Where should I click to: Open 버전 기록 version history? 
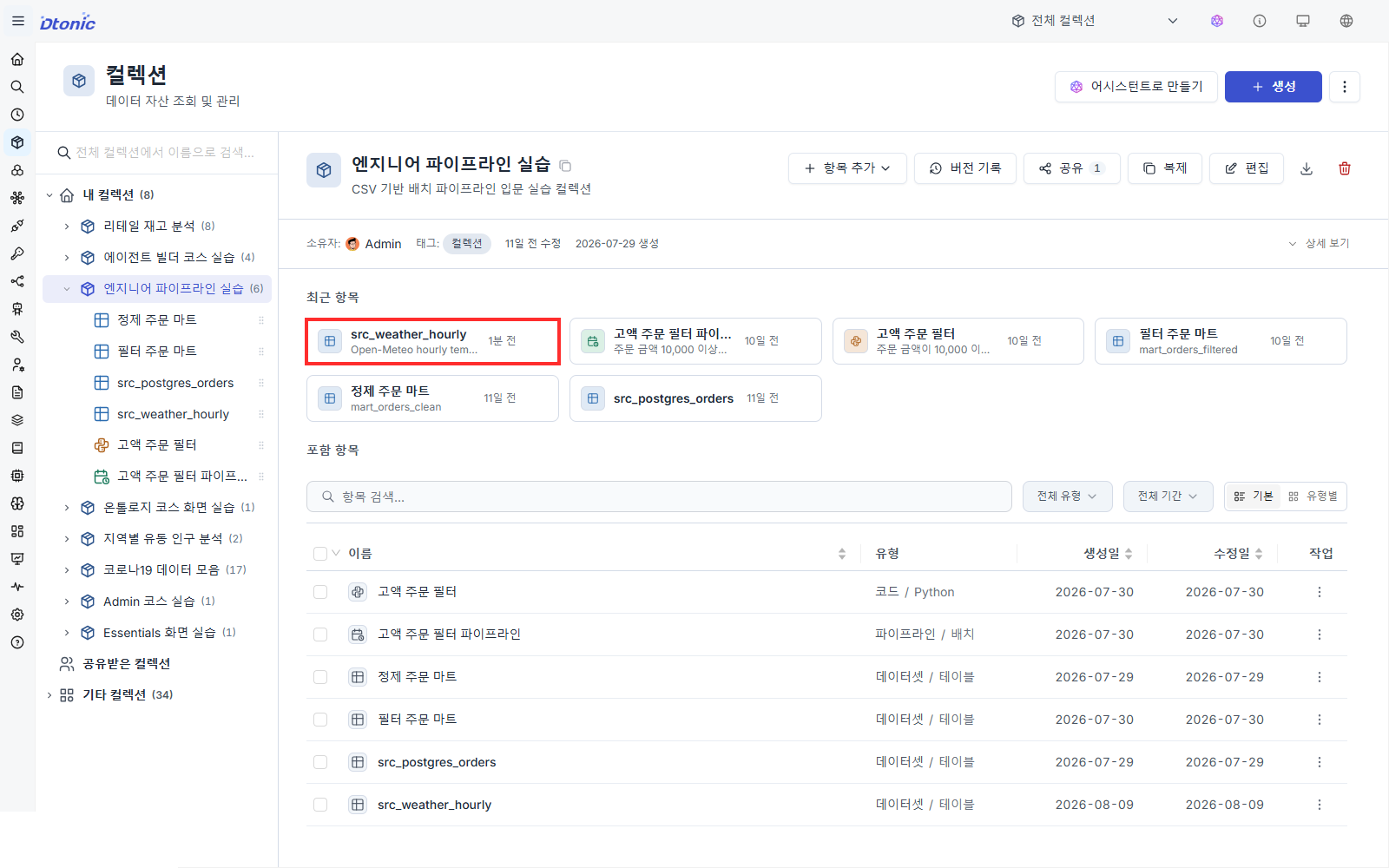964,168
